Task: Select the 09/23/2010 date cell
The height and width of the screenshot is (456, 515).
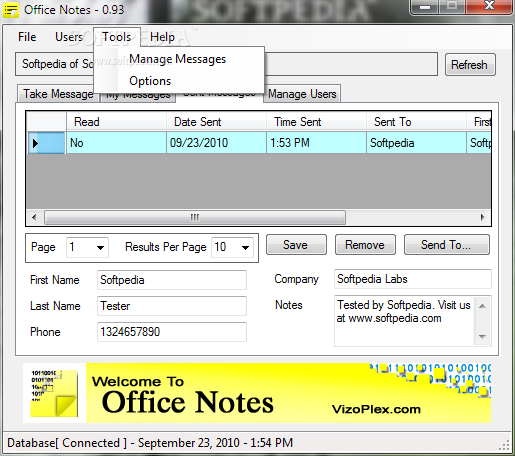Action: (x=216, y=143)
